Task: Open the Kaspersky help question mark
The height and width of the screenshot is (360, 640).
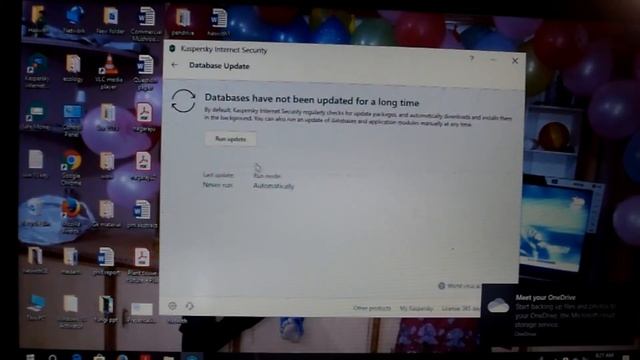Action: tap(471, 58)
